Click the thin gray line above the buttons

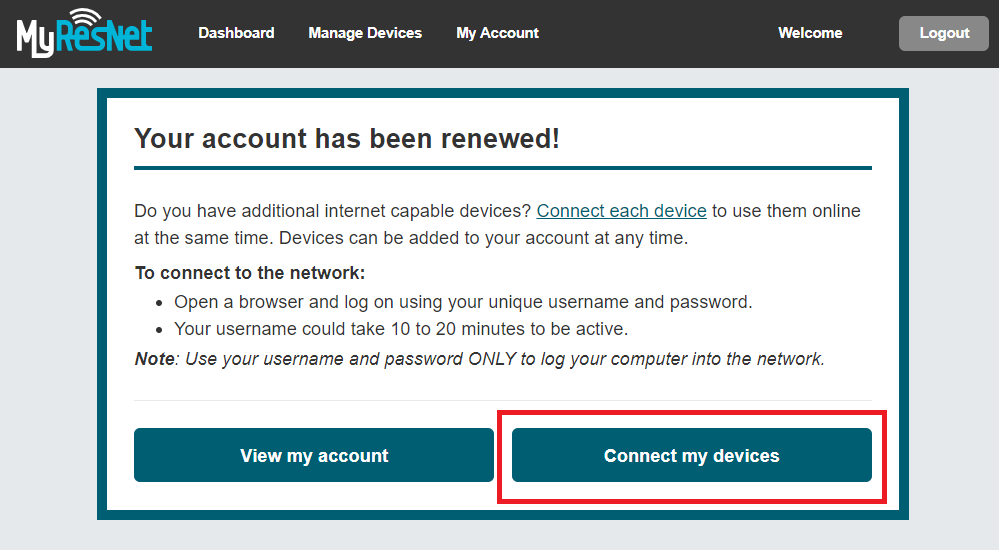point(503,400)
